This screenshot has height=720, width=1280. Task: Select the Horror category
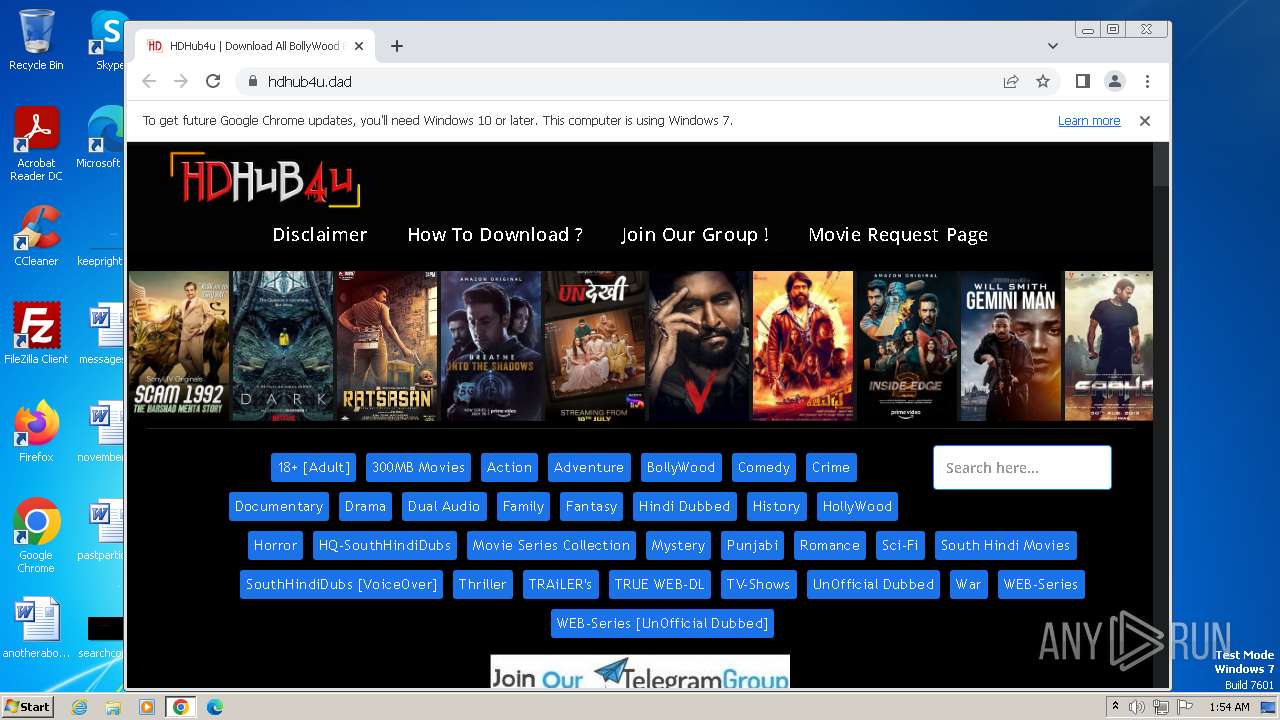coord(275,545)
